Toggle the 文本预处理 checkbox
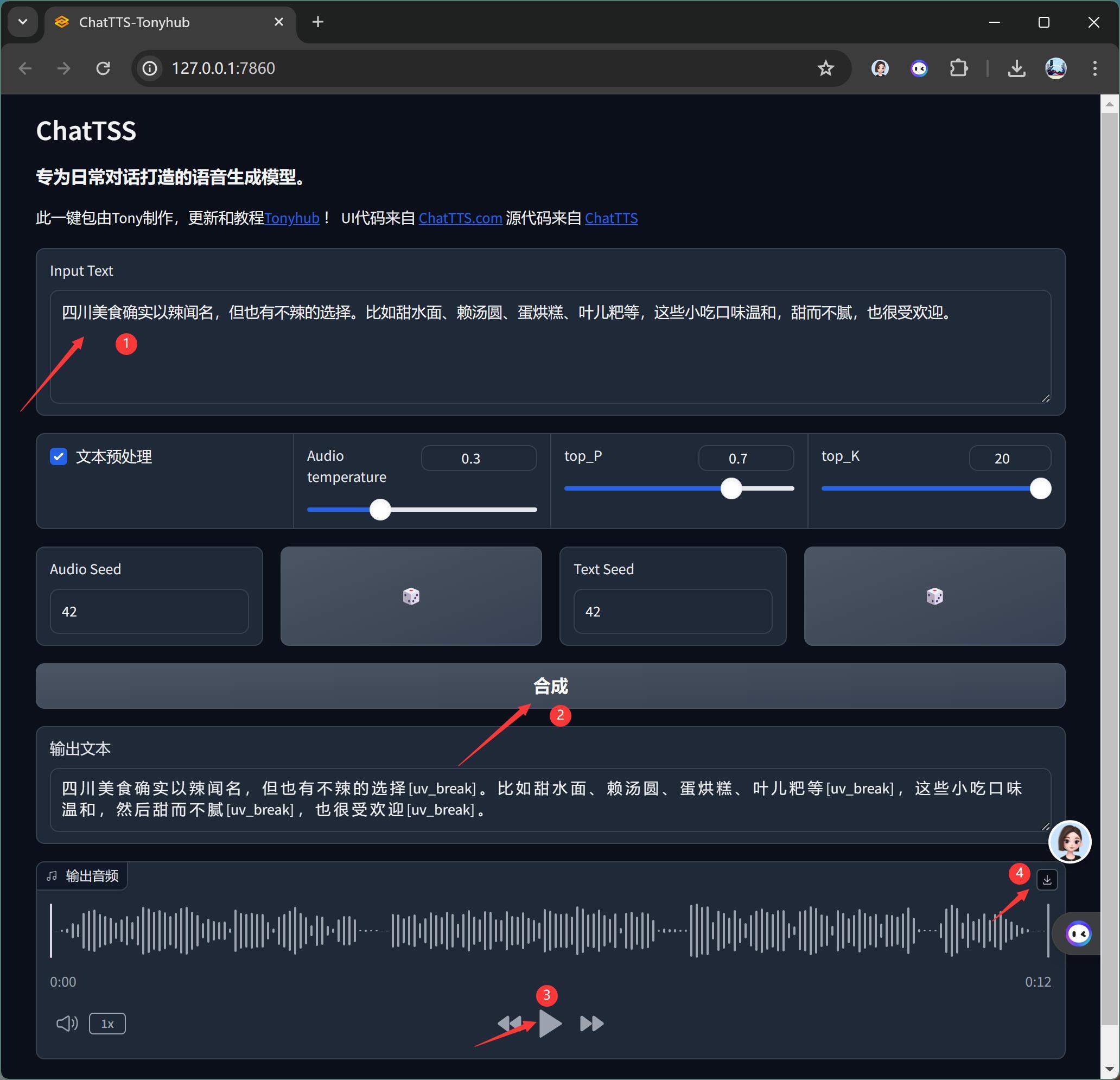The width and height of the screenshot is (1120, 1080). pos(59,456)
